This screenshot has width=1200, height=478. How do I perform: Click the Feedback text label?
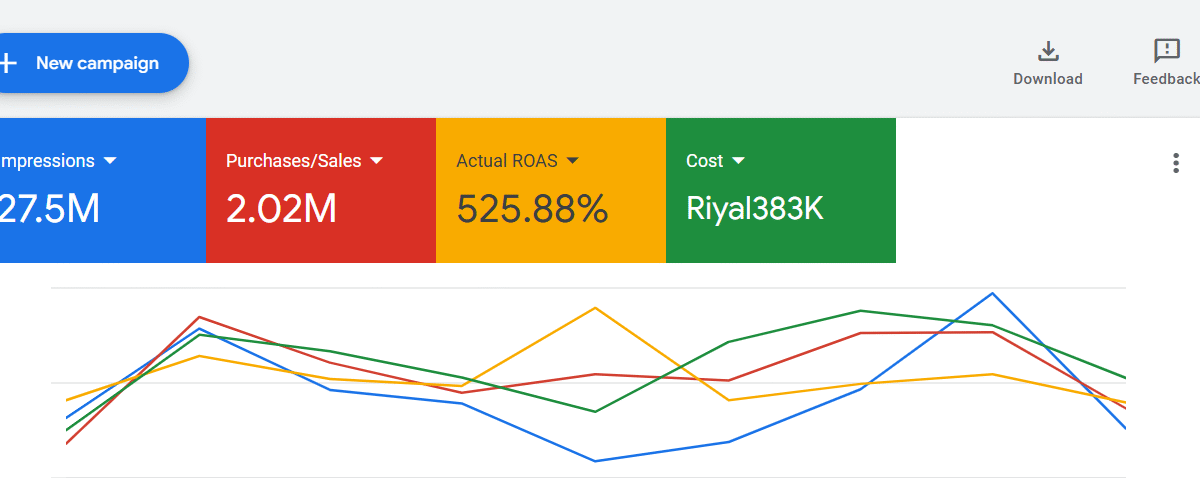(x=1165, y=79)
